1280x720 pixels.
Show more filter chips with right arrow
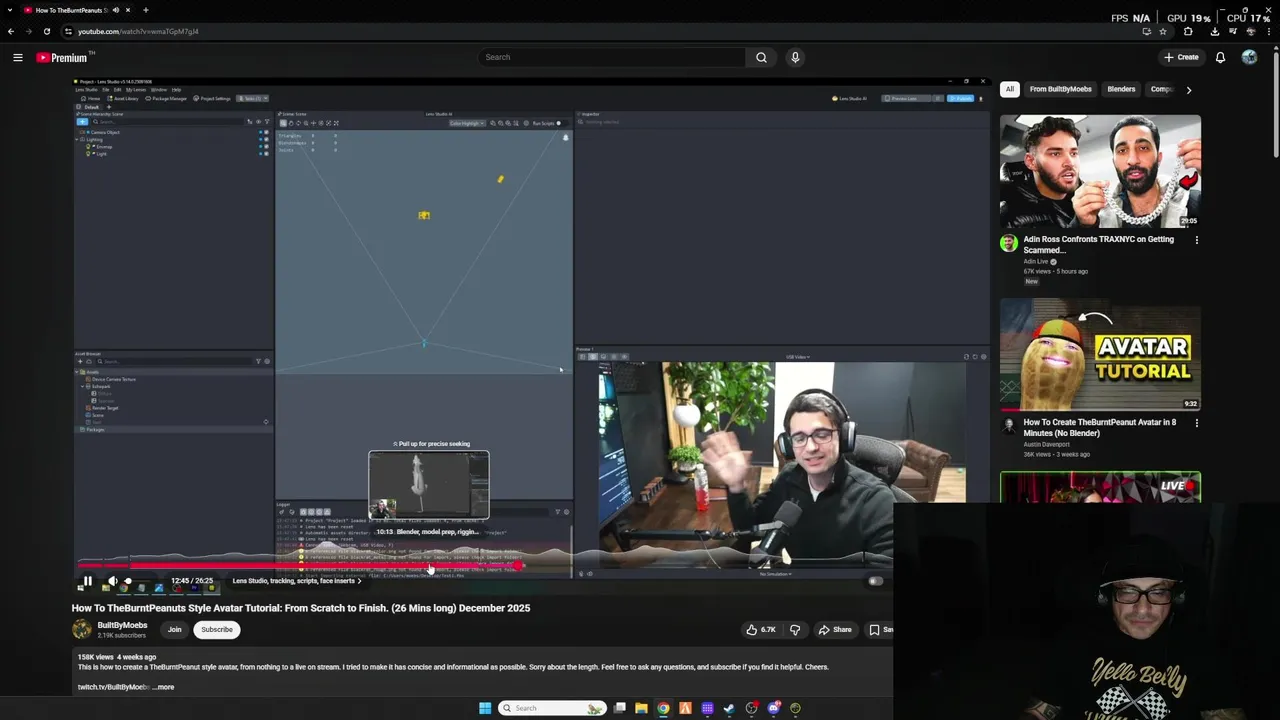coord(1188,90)
